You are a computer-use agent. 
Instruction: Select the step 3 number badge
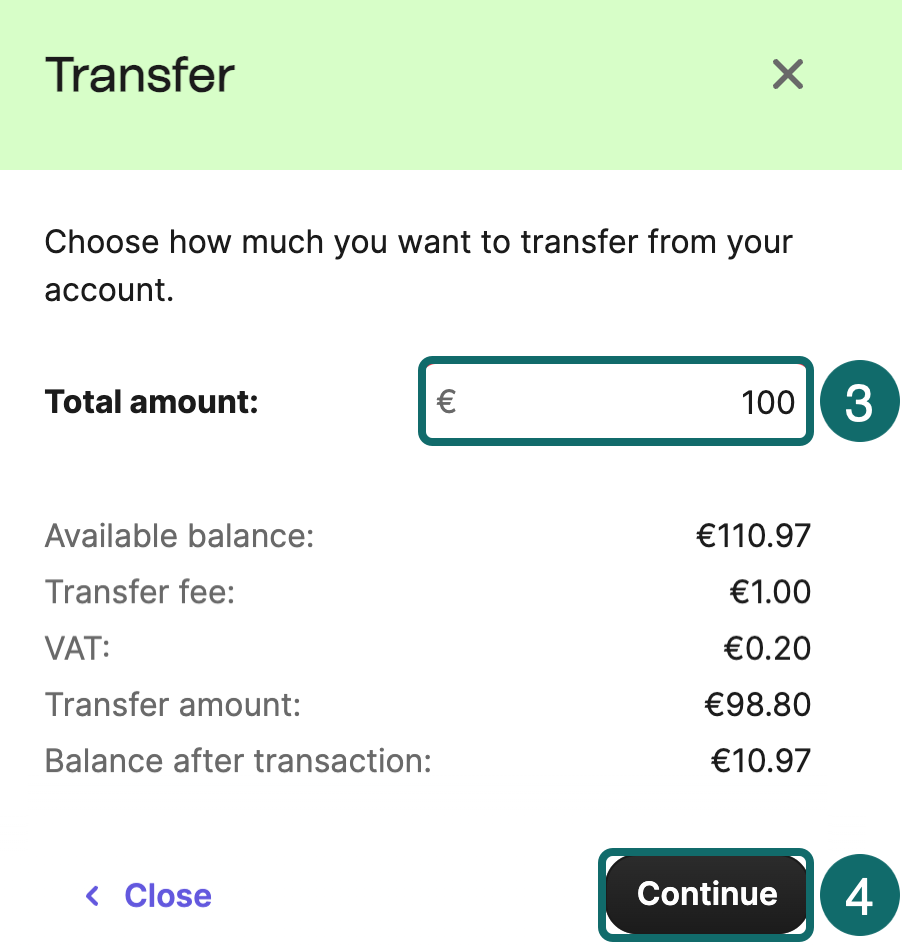[x=860, y=402]
